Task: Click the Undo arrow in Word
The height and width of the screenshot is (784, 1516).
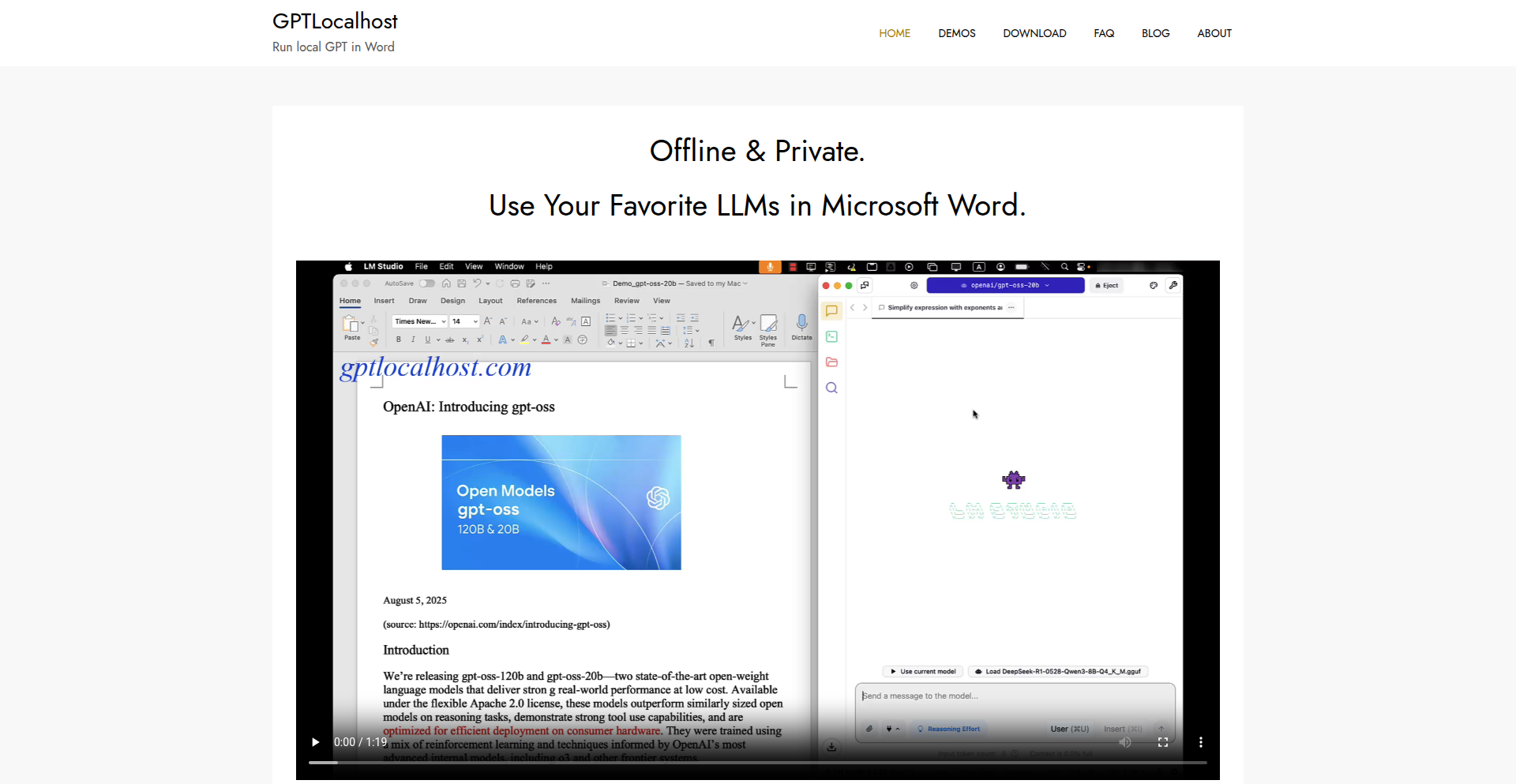Action: (x=477, y=283)
